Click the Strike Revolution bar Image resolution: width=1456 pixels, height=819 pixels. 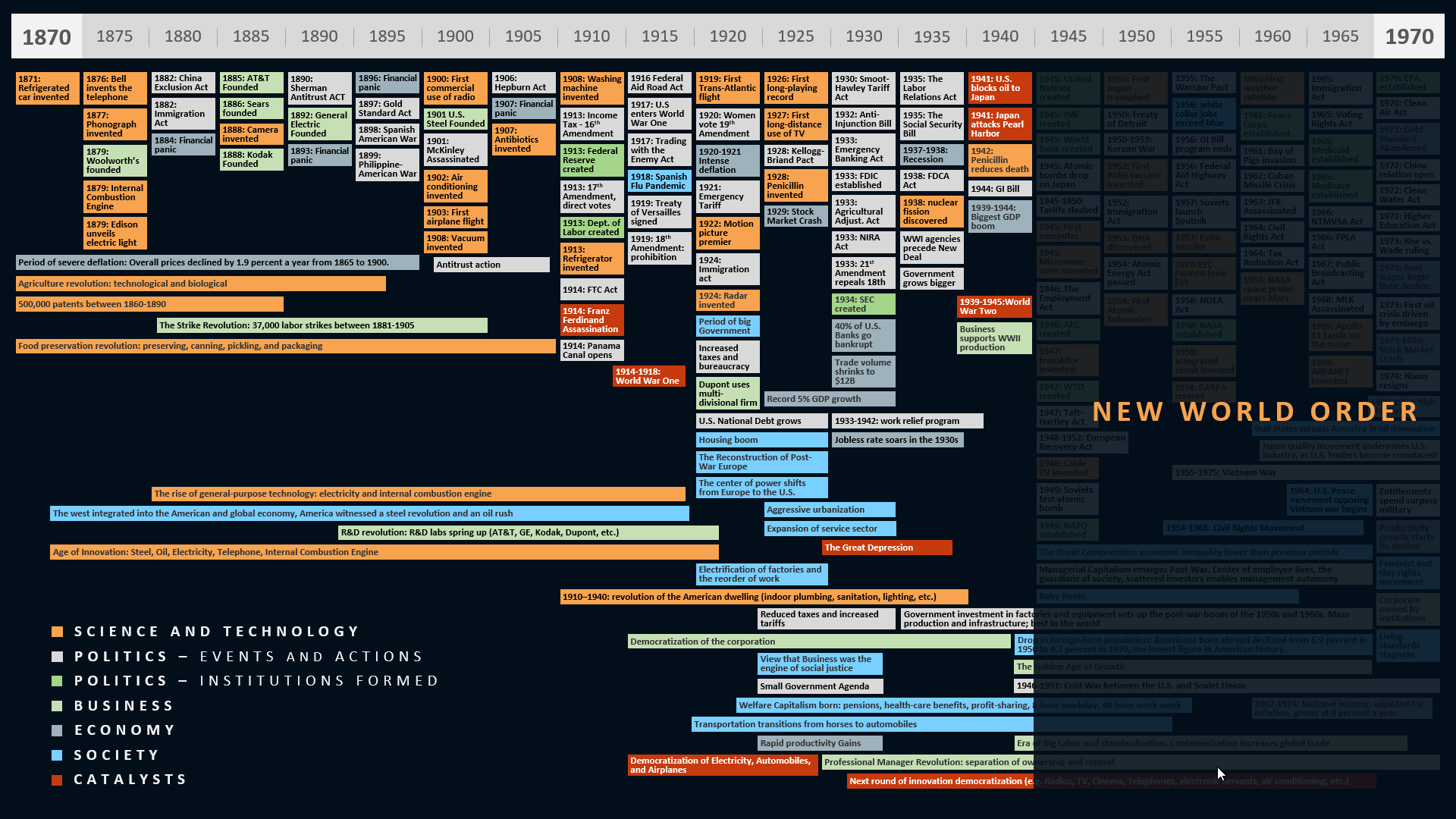[322, 325]
